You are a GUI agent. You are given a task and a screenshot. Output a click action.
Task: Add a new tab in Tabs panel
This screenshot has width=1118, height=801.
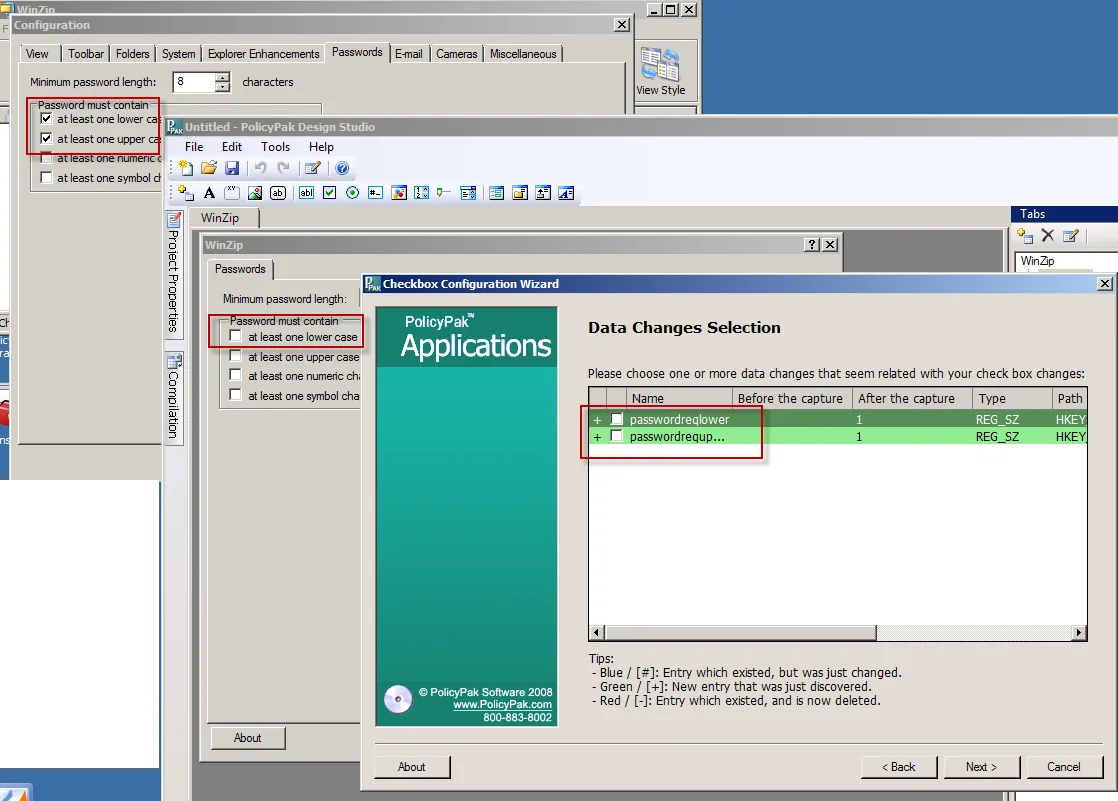tap(1025, 236)
